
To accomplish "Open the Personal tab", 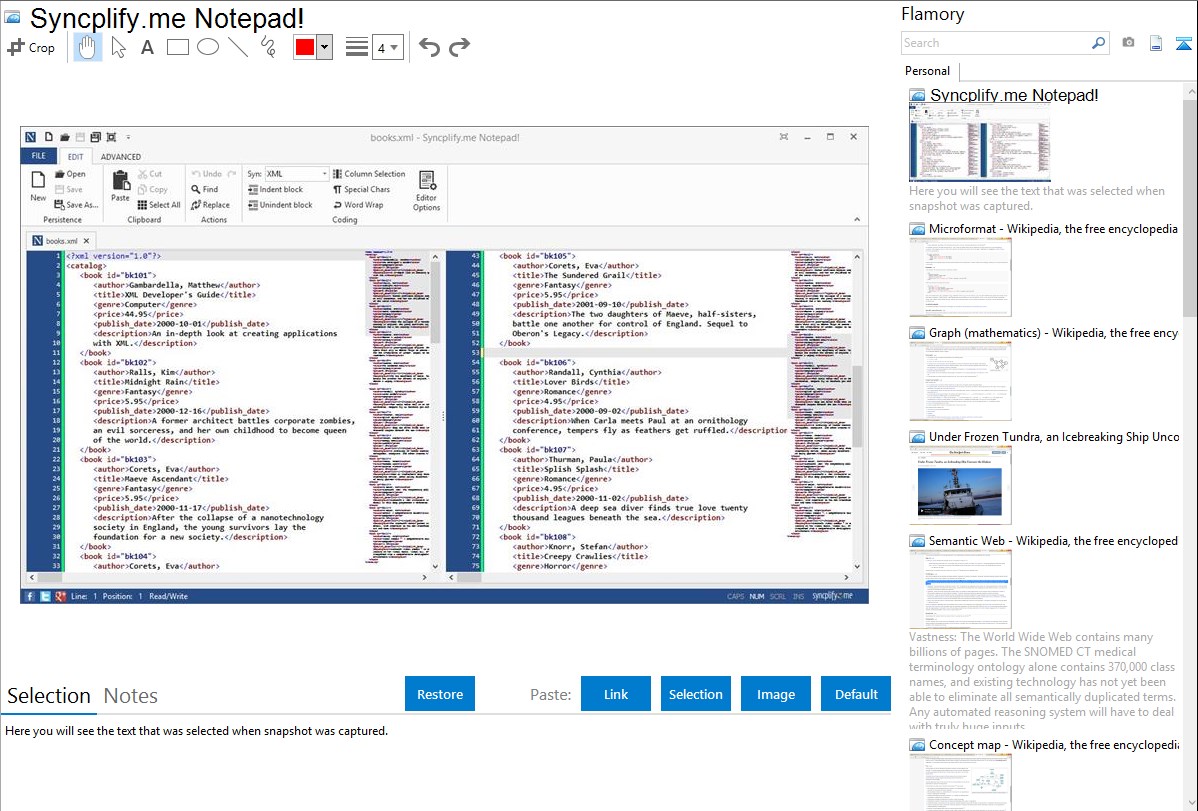I will 927,71.
